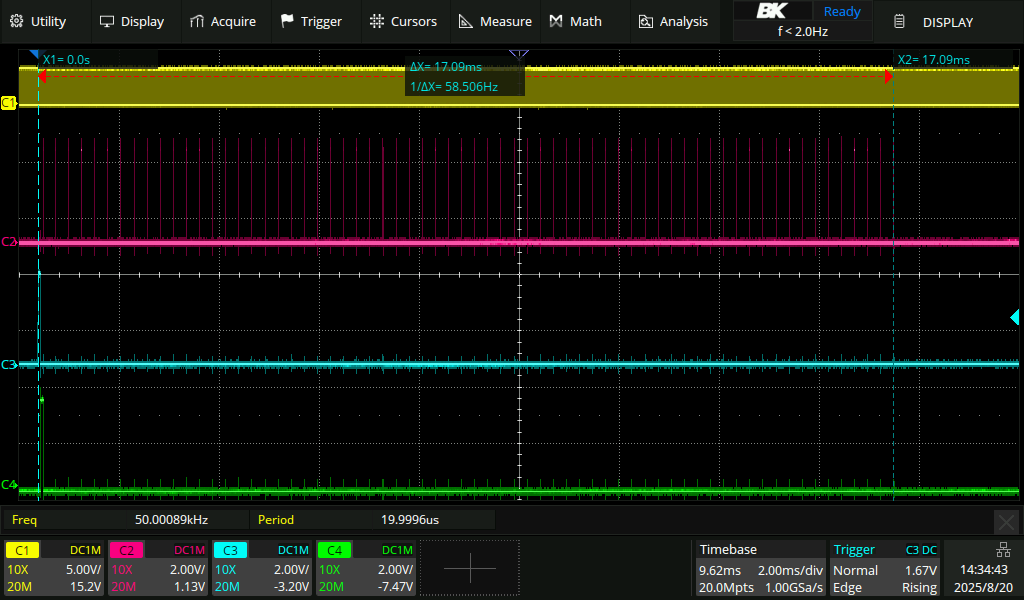The height and width of the screenshot is (600, 1024).
Task: Click the Trigger flag icon
Action: (x=287, y=22)
